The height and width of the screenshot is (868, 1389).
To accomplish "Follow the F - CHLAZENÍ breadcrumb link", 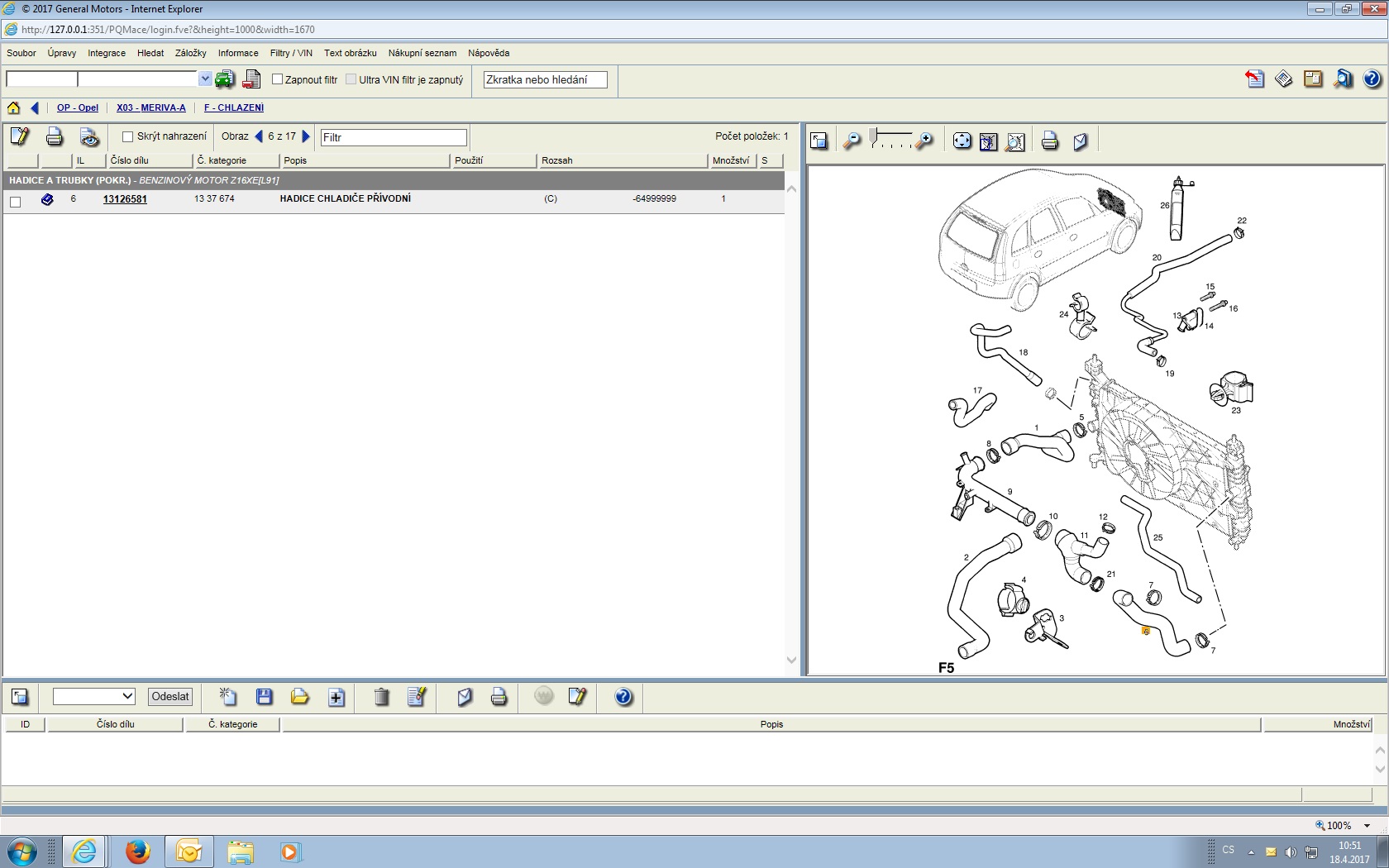I will click(234, 107).
